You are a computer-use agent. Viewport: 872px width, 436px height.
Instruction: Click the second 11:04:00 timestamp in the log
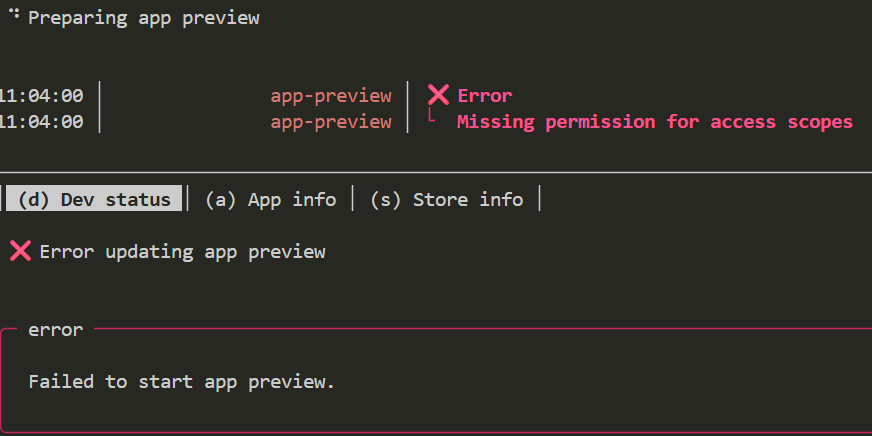click(41, 122)
